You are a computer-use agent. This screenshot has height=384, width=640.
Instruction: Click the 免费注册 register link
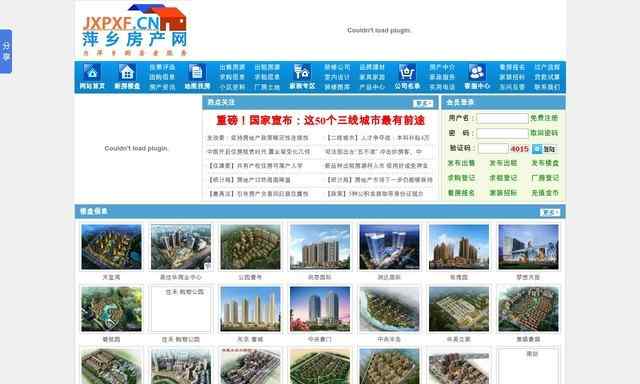(x=544, y=118)
